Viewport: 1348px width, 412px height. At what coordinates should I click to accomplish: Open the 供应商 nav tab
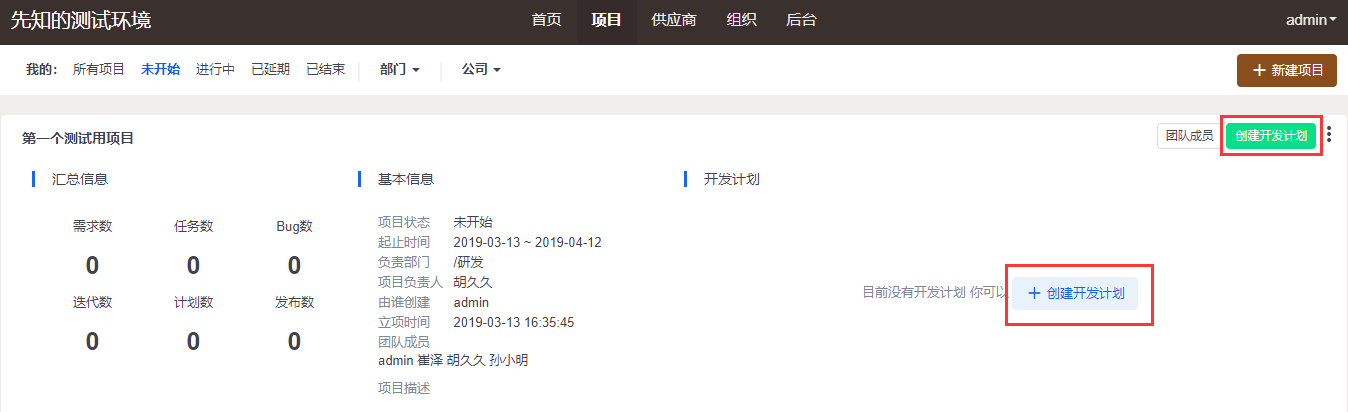coord(673,20)
